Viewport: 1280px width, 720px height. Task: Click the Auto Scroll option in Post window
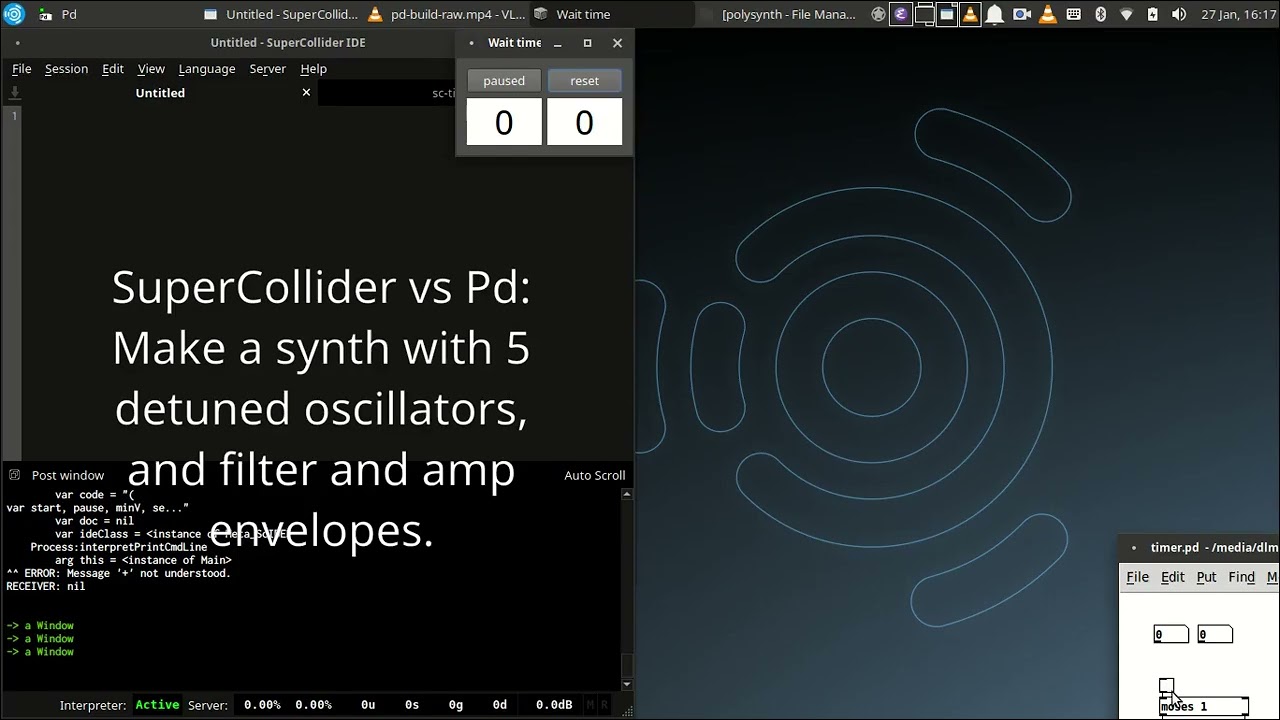pyautogui.click(x=594, y=475)
